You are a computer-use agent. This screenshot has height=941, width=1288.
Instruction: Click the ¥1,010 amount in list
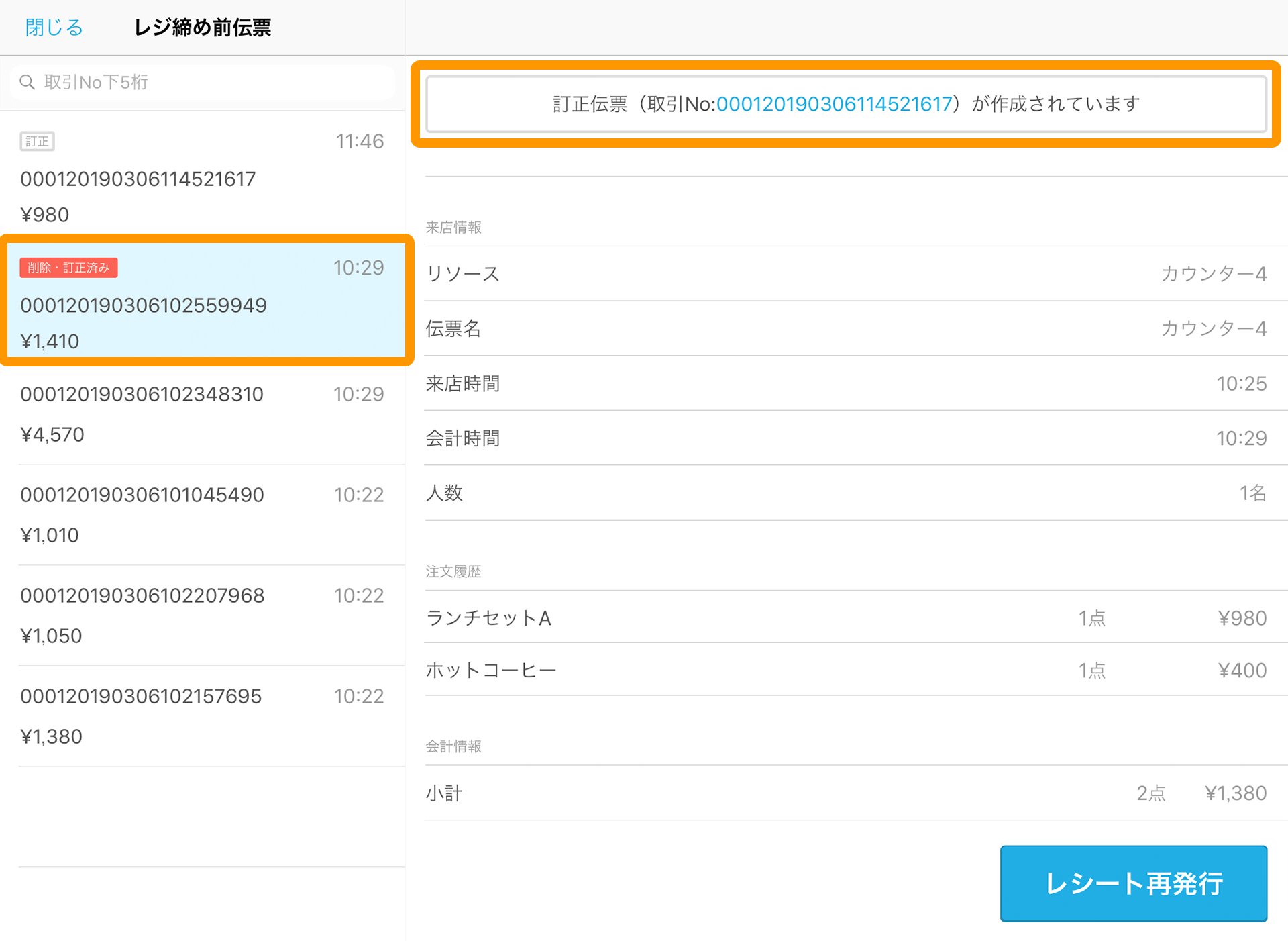[x=50, y=536]
